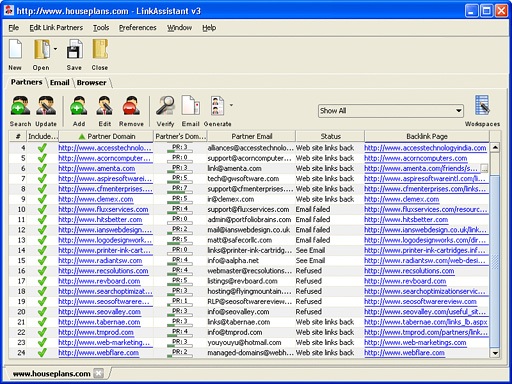Open http://www.demex.com partner domain link
The image size is (512, 384).
[96, 199]
